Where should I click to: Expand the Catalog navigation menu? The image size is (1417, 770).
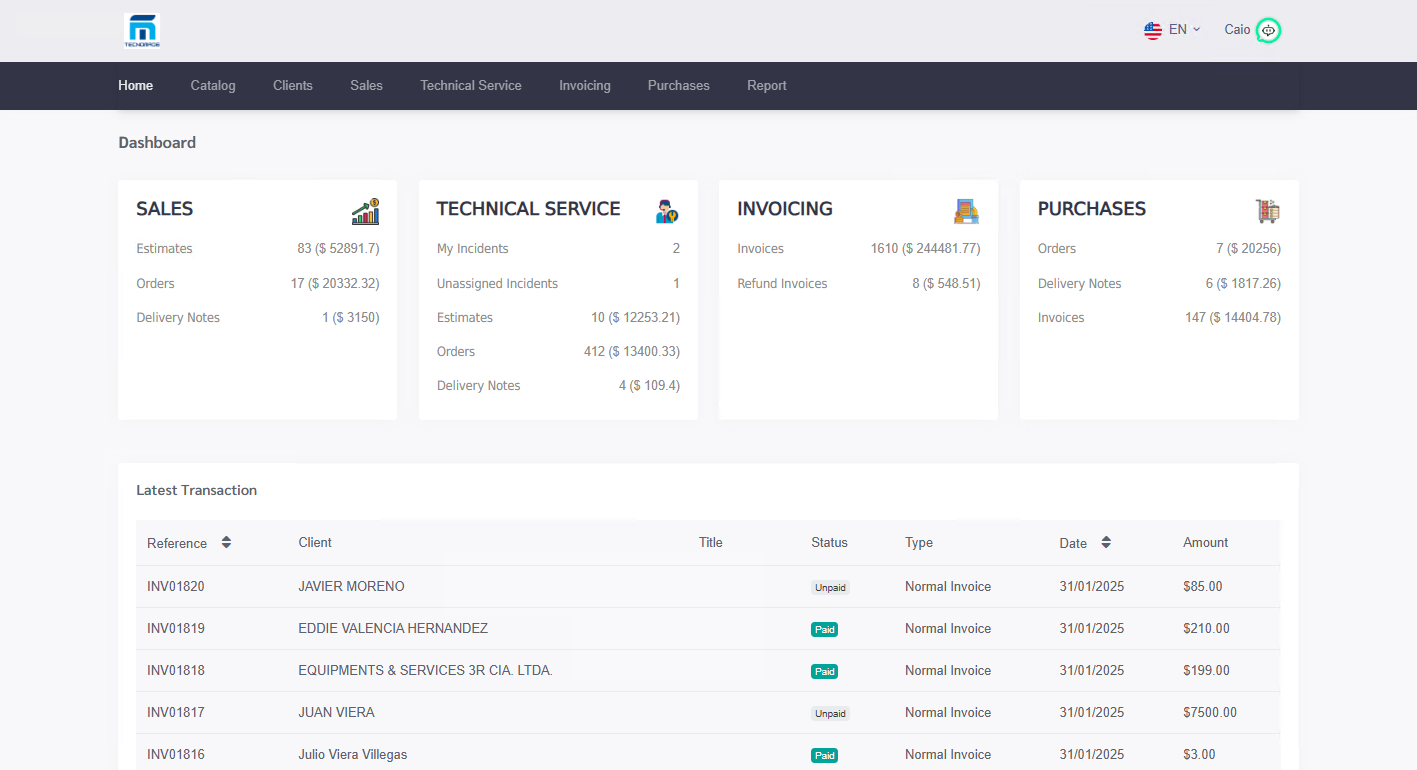pos(213,86)
